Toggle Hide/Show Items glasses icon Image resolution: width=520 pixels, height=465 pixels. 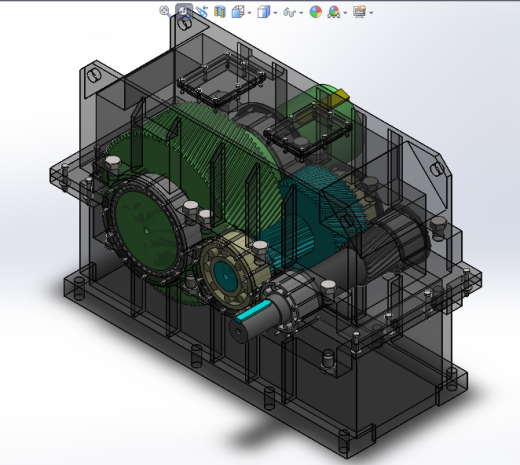pos(289,13)
